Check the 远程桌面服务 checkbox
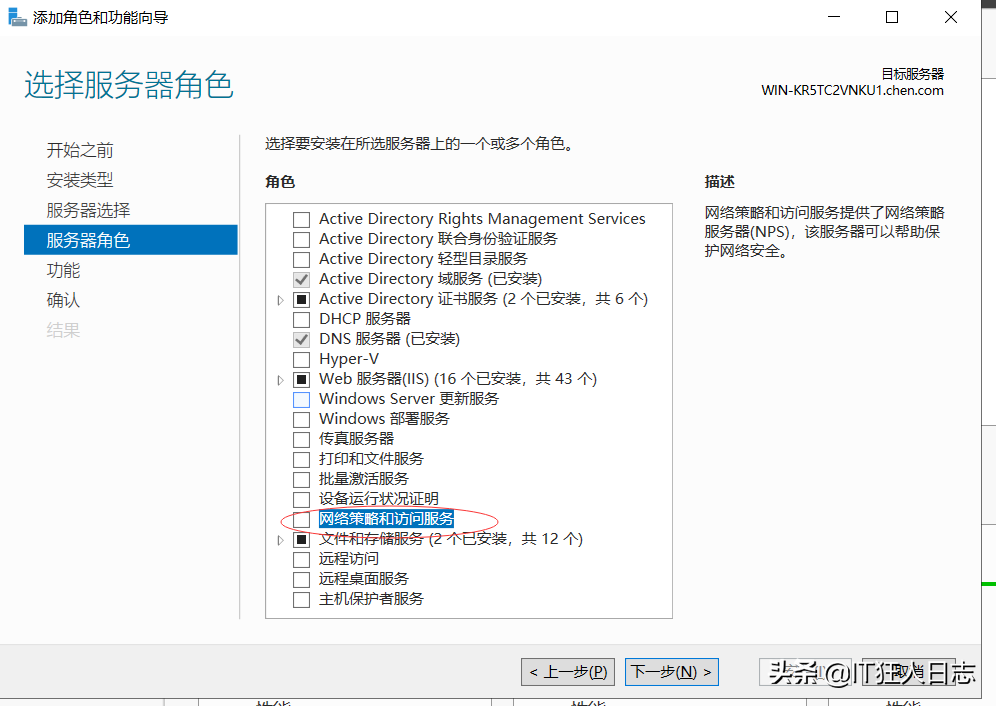The image size is (996, 706). click(301, 580)
